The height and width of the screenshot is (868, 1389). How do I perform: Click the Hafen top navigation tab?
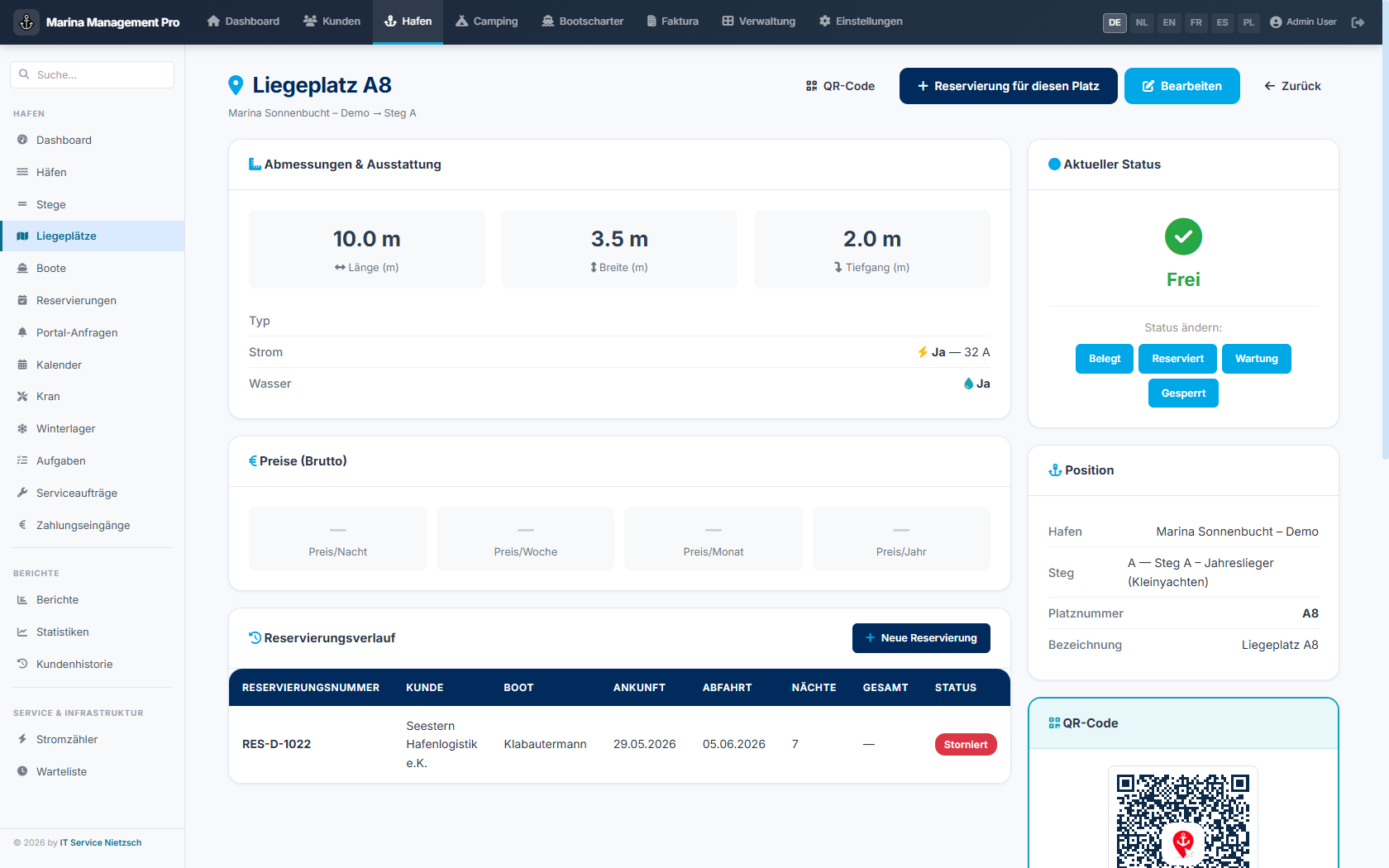click(408, 21)
